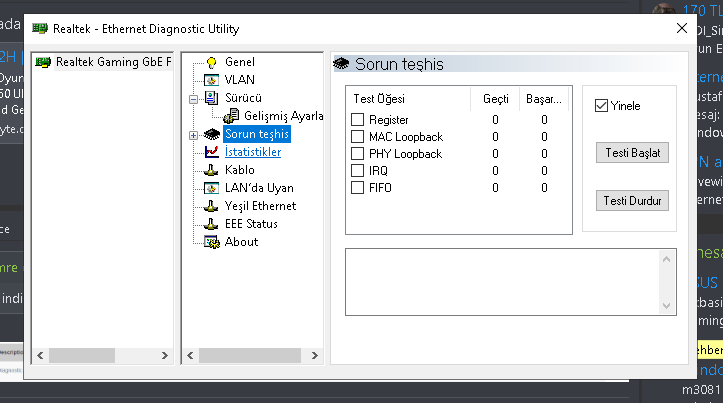Open Yeşil Ethernet tree item
Image resolution: width=723 pixels, height=403 pixels.
pyautogui.click(x=261, y=206)
